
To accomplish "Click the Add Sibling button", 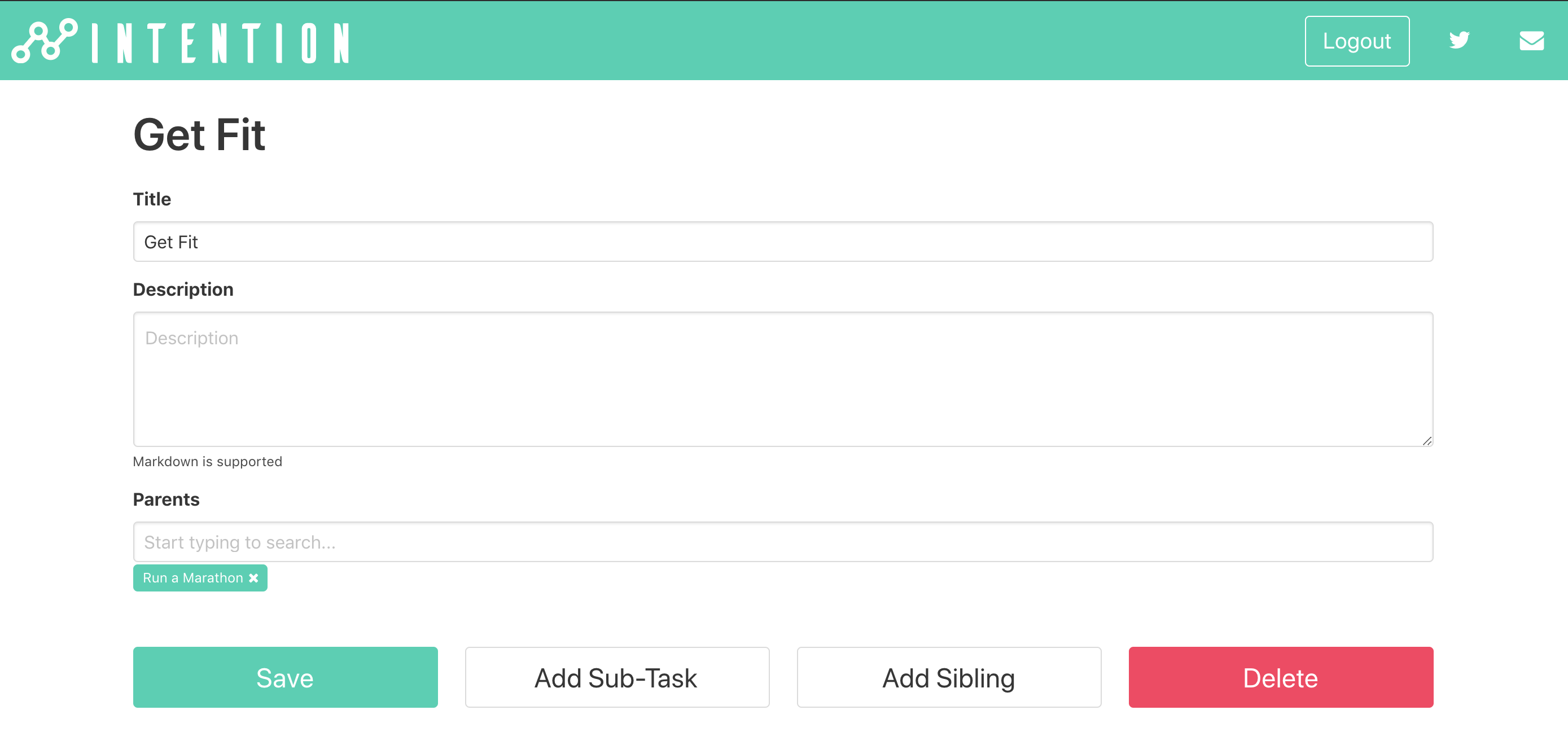I will pyautogui.click(x=949, y=677).
